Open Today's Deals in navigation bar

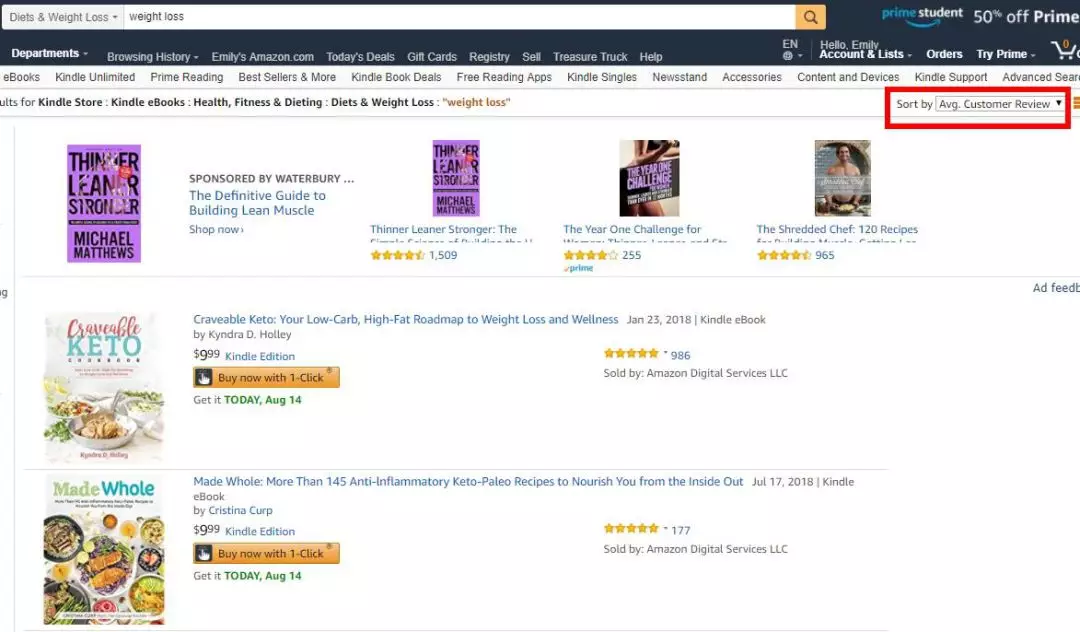click(360, 57)
